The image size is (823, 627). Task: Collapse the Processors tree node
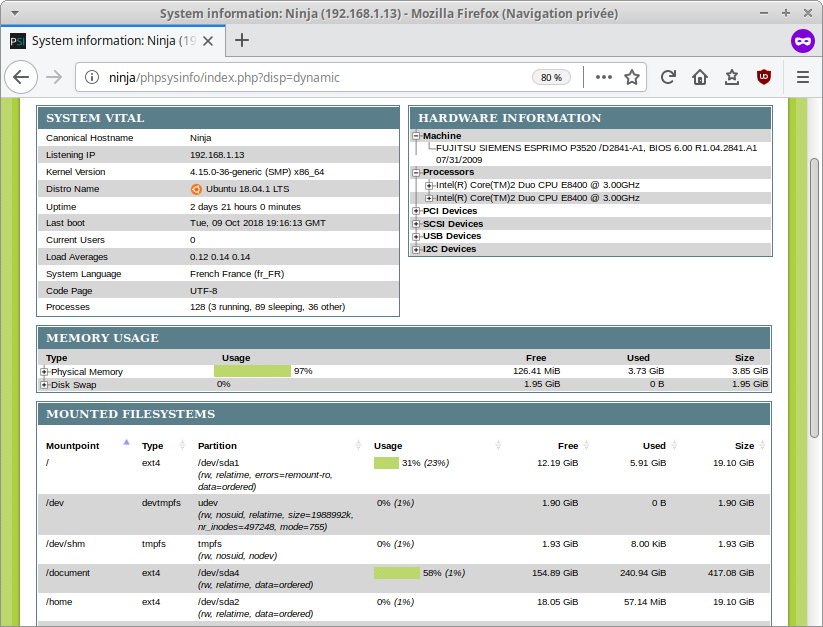416,172
